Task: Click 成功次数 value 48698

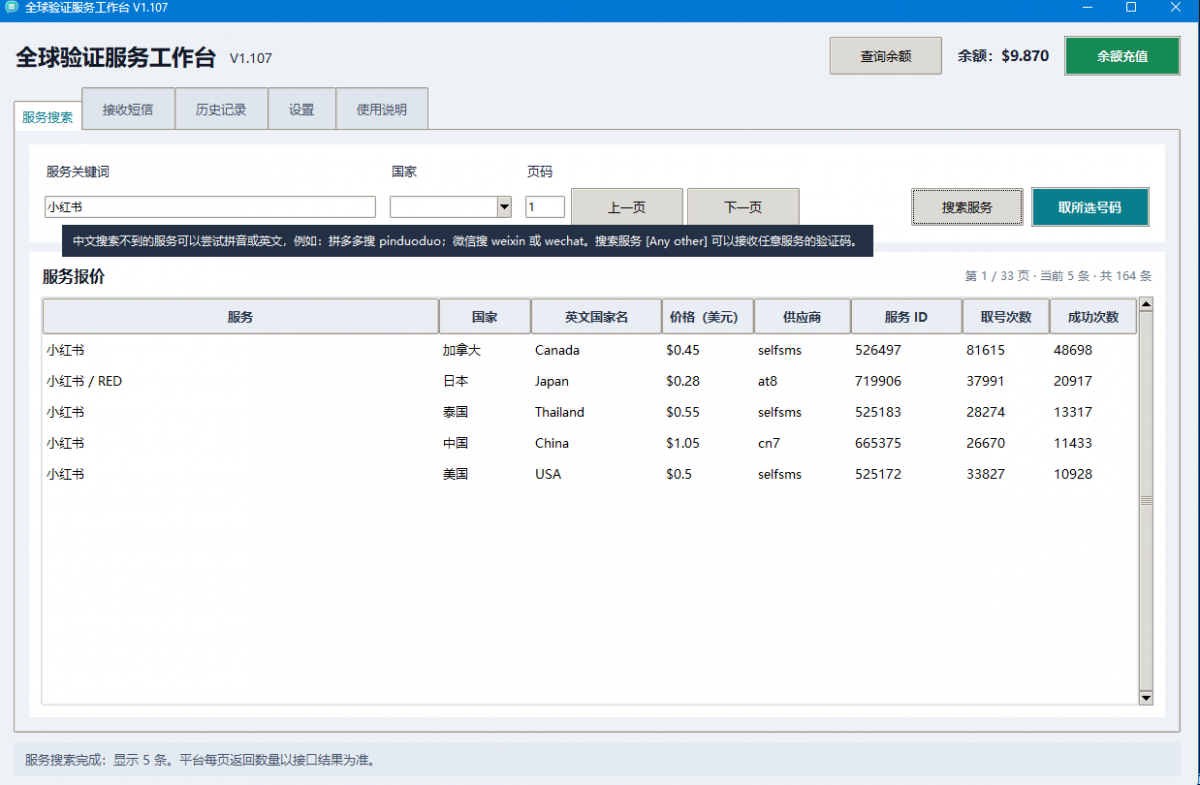Action: [x=1073, y=350]
